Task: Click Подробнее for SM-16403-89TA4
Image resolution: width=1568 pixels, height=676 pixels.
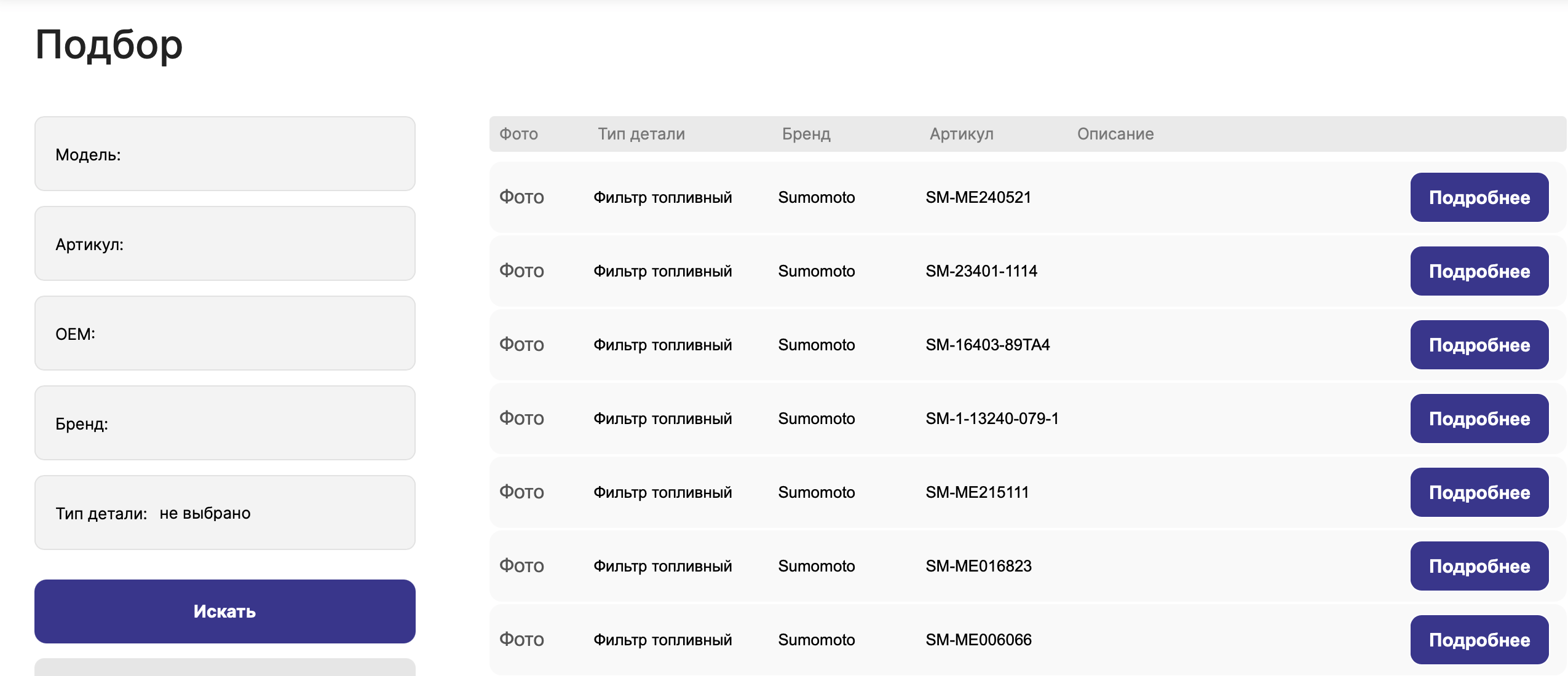Action: [1479, 345]
